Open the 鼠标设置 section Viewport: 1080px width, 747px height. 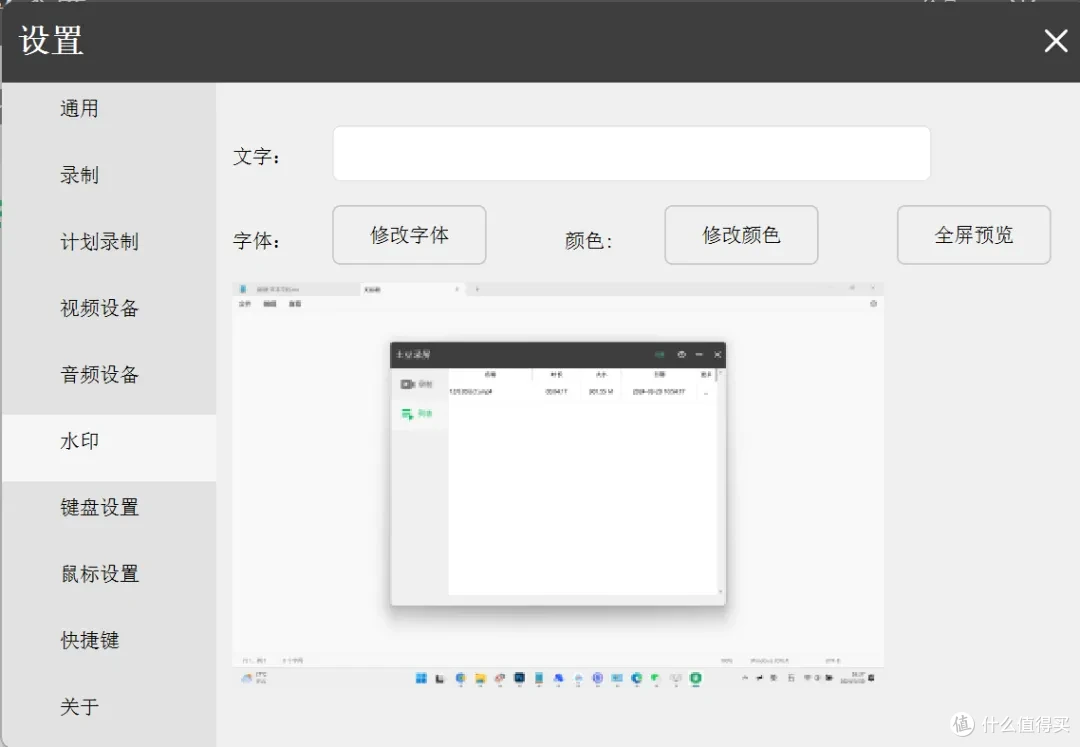(x=99, y=574)
